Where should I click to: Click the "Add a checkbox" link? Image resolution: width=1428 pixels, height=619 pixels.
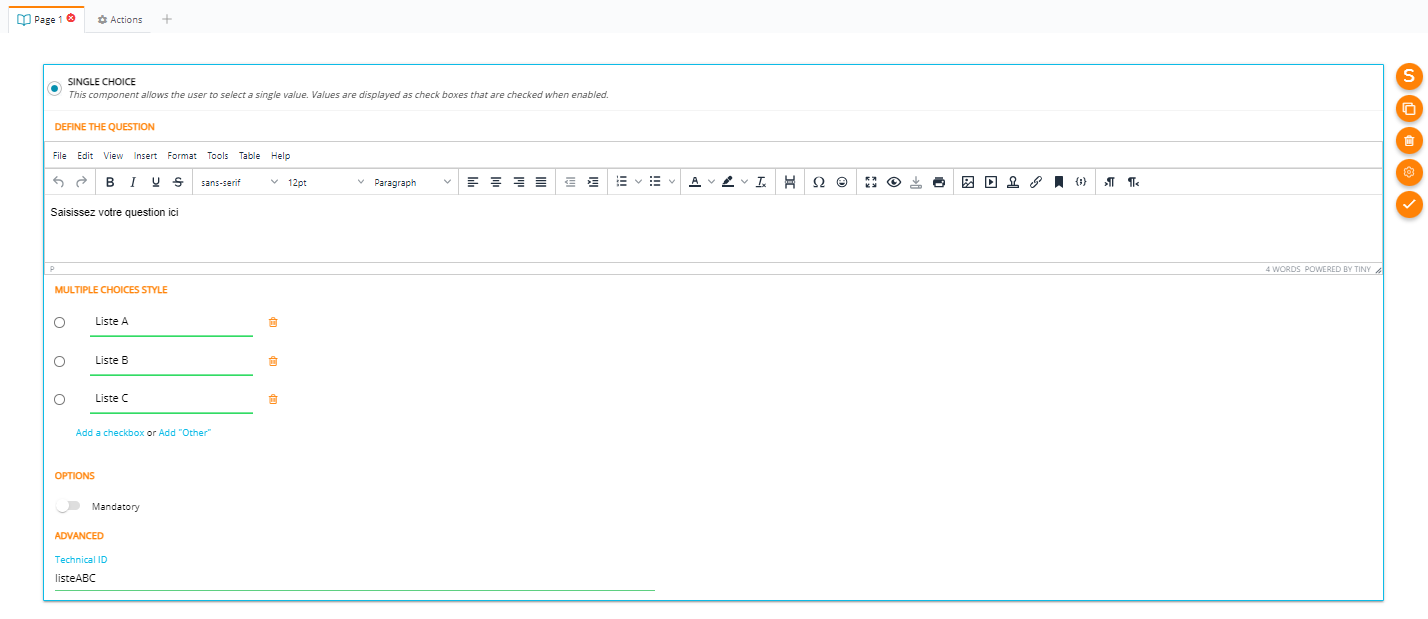click(x=110, y=433)
